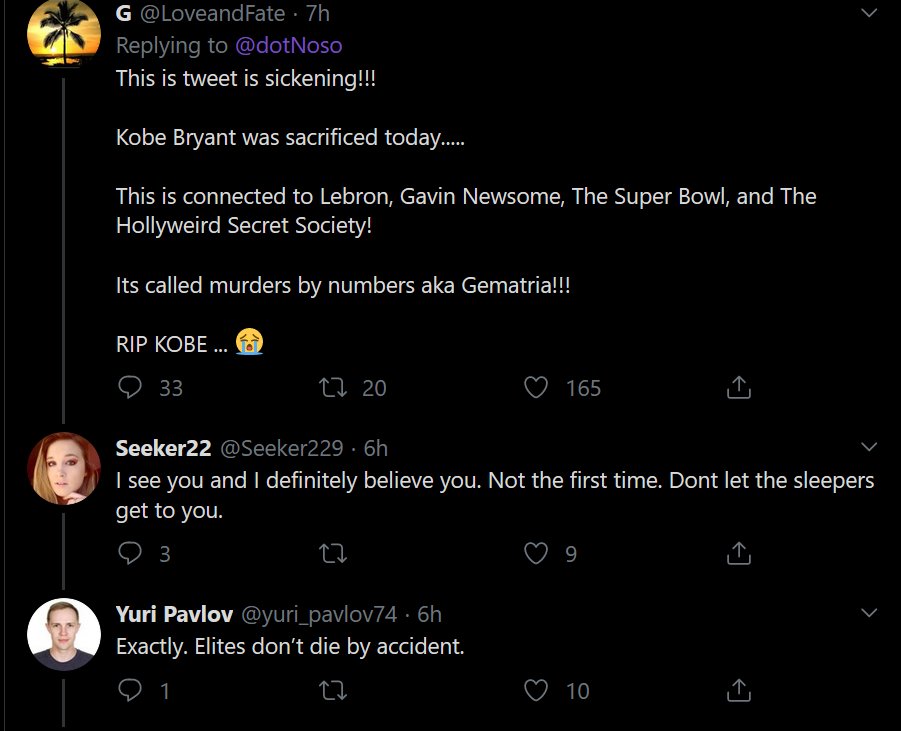Like G's tweet with 165 likes
Image resolution: width=901 pixels, height=731 pixels.
click(537, 387)
